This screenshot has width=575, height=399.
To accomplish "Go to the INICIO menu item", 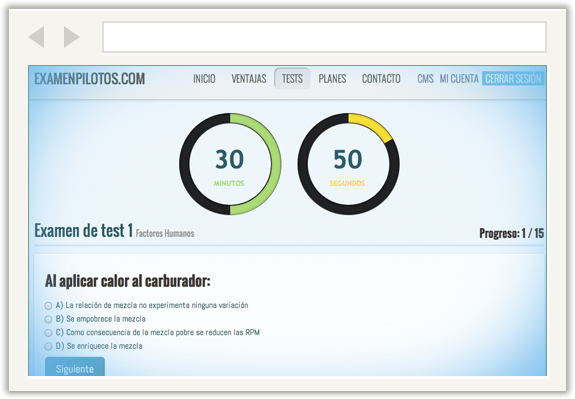I will 204,79.
